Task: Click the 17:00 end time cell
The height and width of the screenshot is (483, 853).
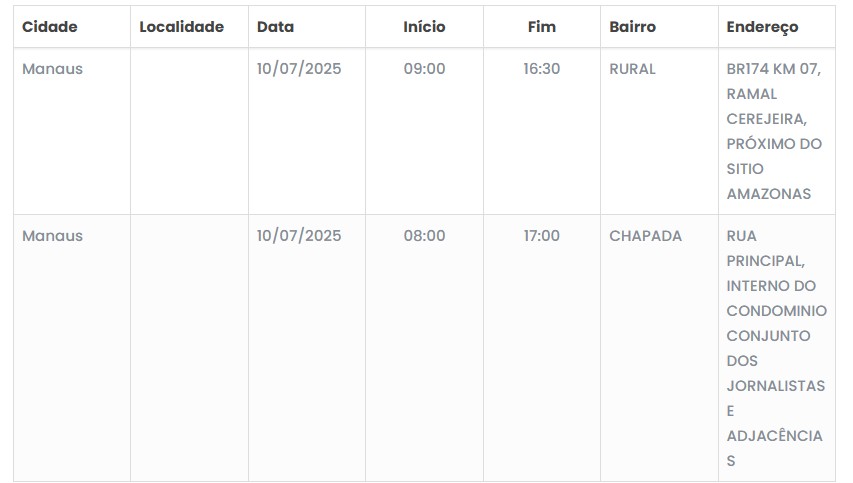Action: pyautogui.click(x=541, y=236)
